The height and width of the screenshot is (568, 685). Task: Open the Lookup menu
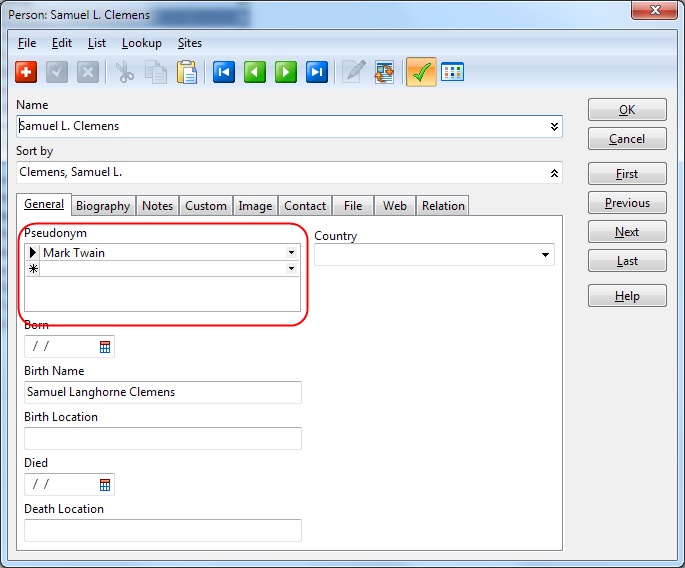click(142, 43)
